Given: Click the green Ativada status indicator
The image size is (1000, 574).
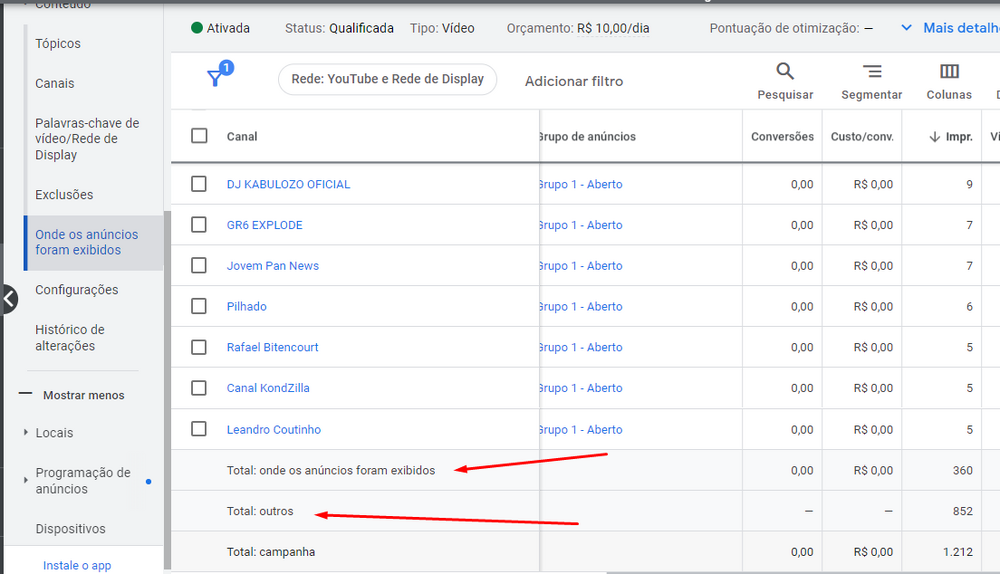Looking at the screenshot, I should [197, 27].
